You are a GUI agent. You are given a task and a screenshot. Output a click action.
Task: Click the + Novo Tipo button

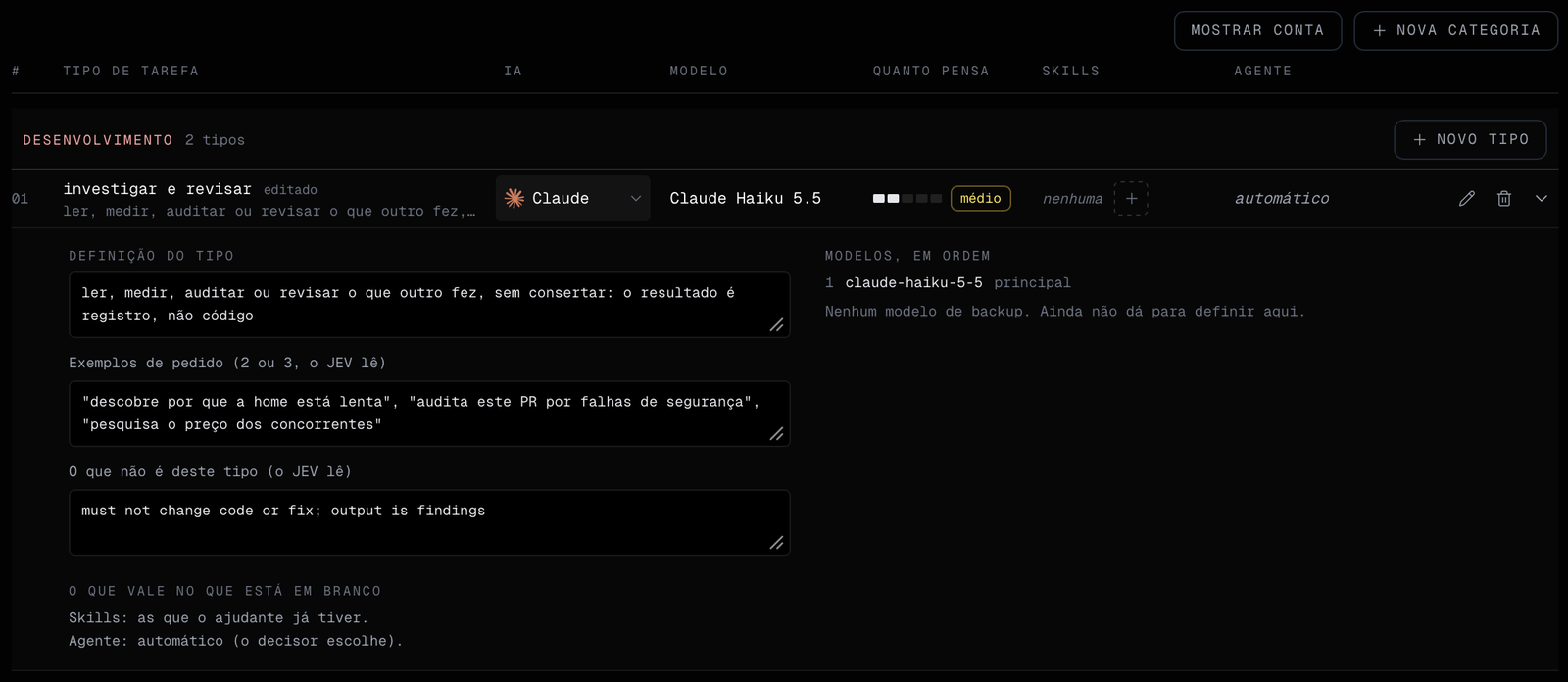click(1471, 139)
